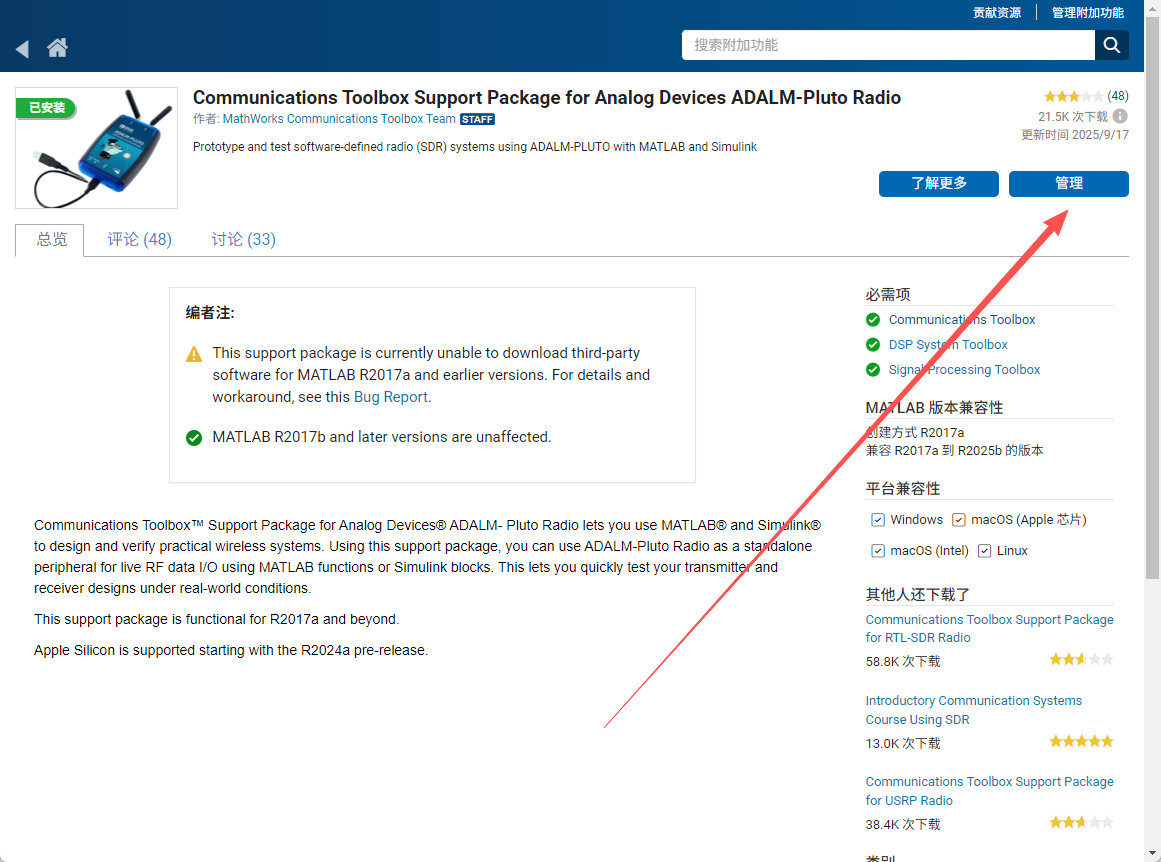Click the download count info icon
The height and width of the screenshot is (862, 1161).
[x=1120, y=116]
